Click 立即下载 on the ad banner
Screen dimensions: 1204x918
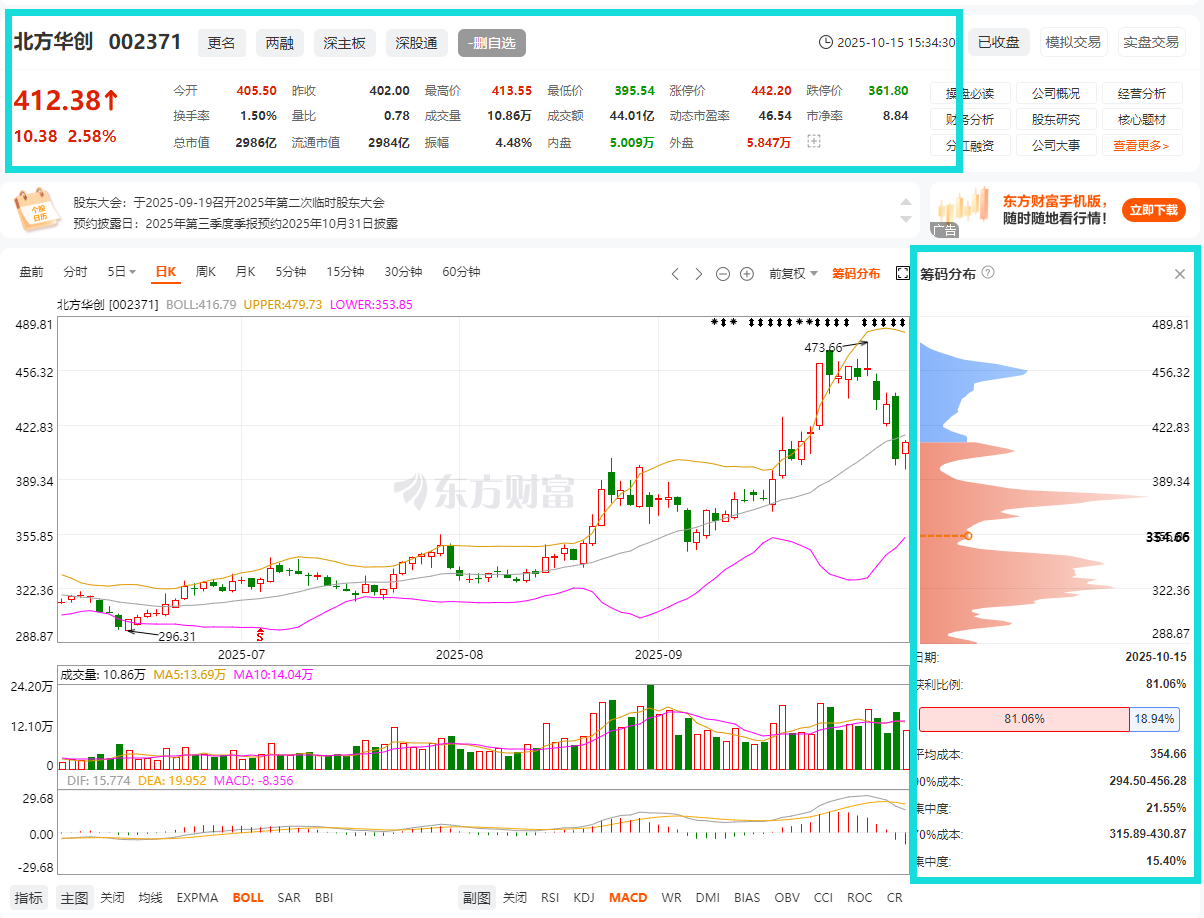[1154, 210]
